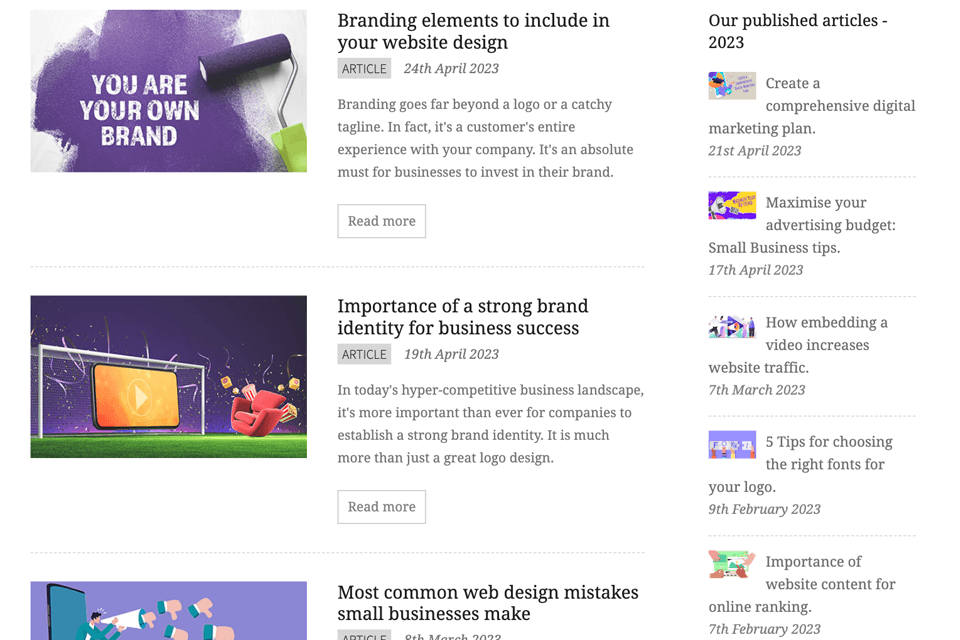Open the choosing fonts sidebar thumbnail
Image resolution: width=960 pixels, height=640 pixels.
click(732, 445)
